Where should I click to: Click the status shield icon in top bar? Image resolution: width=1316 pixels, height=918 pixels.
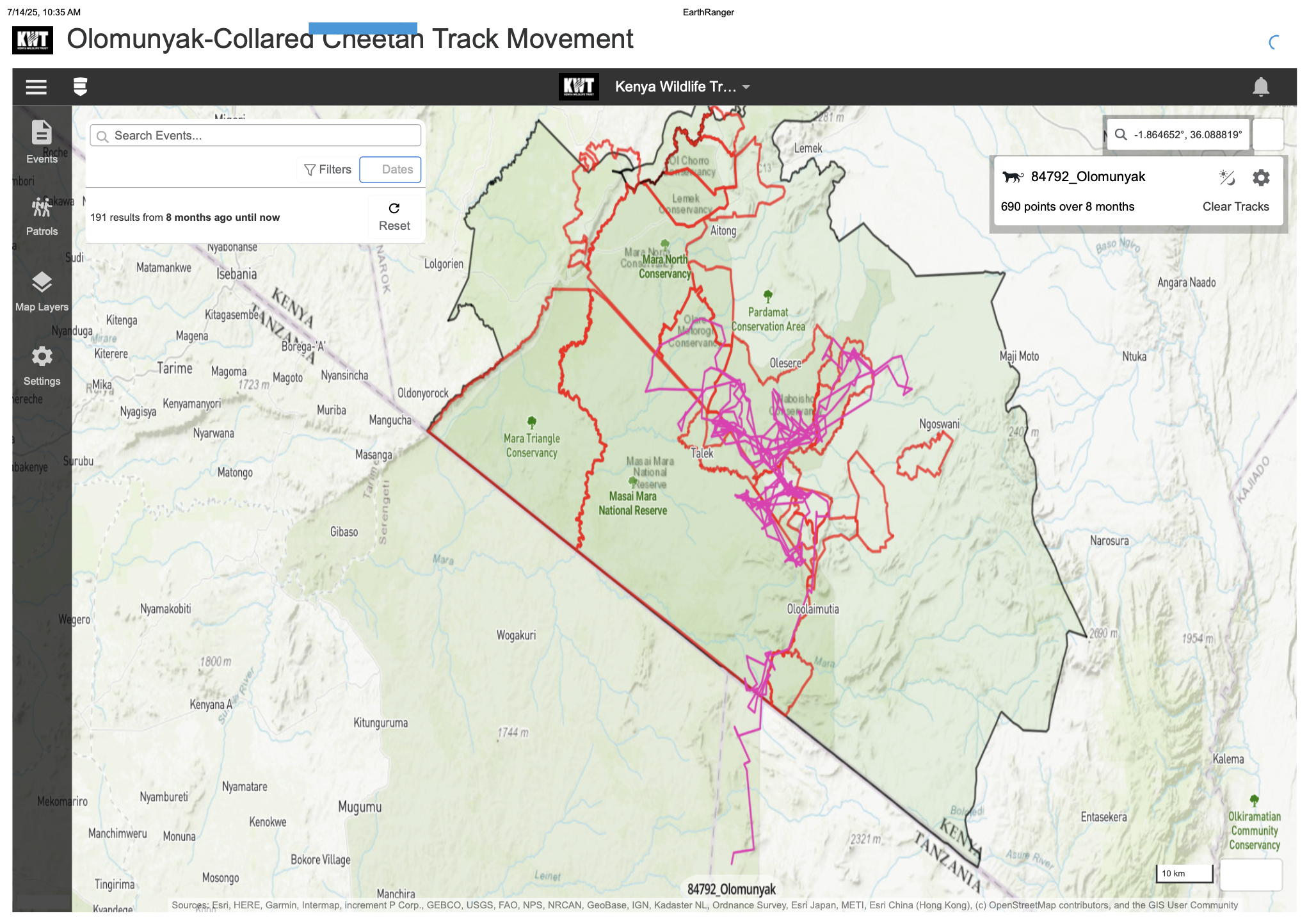(80, 86)
